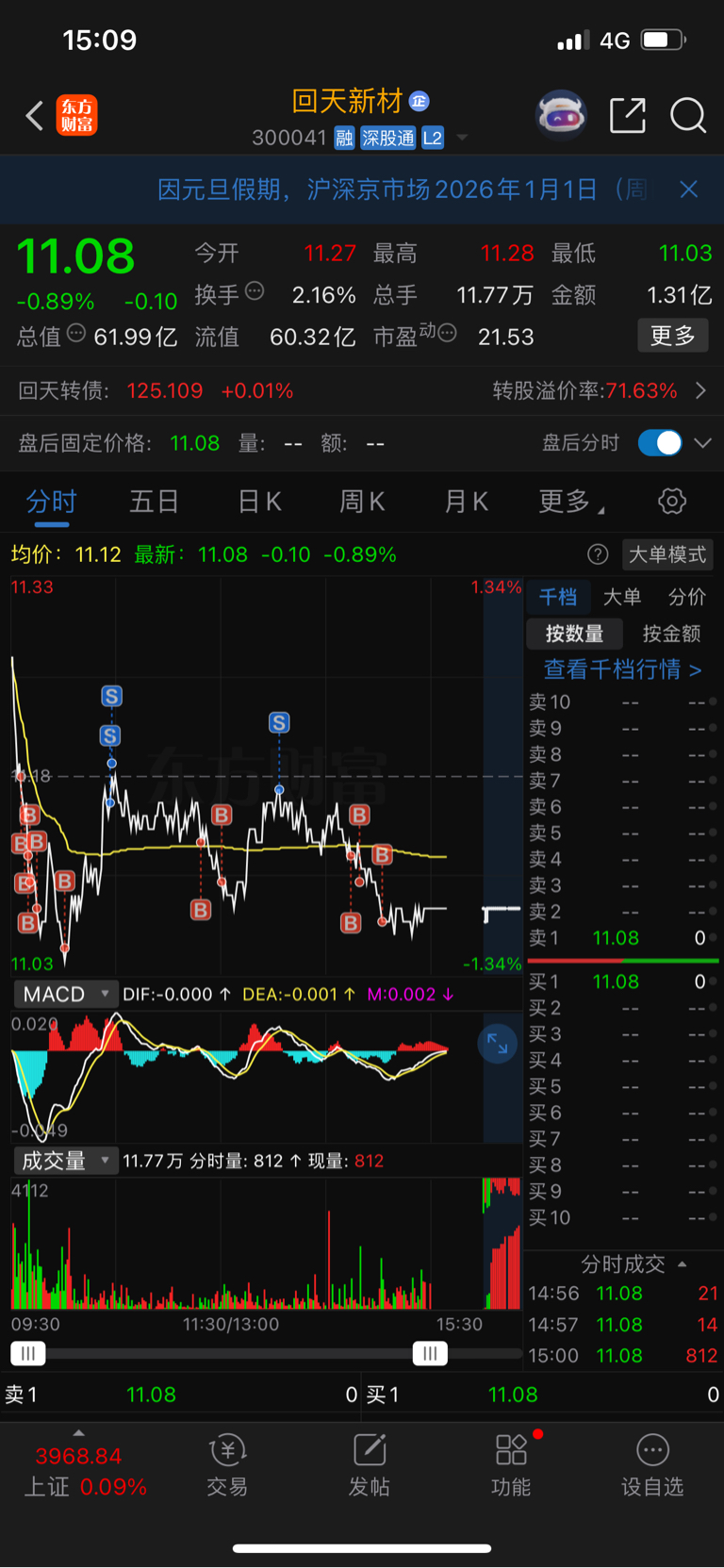Open the robot assistant avatar
Screen dimensions: 724x1568
(x=561, y=116)
